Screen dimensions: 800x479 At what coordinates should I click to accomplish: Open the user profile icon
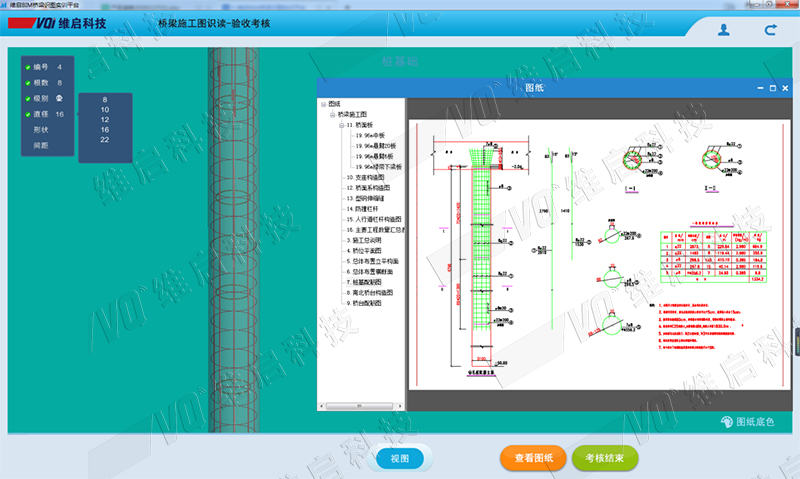tap(723, 30)
